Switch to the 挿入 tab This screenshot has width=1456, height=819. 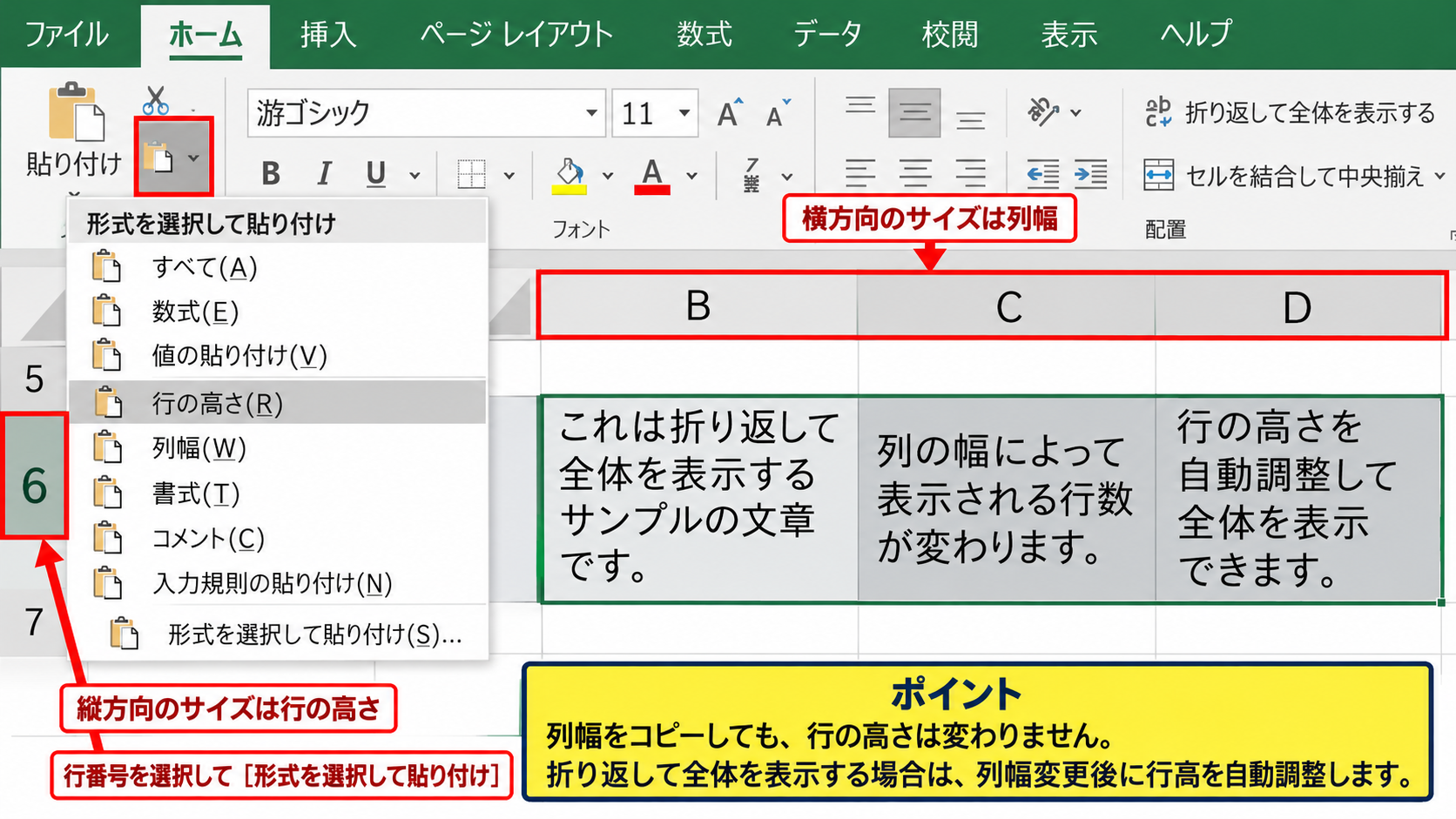pyautogui.click(x=328, y=34)
